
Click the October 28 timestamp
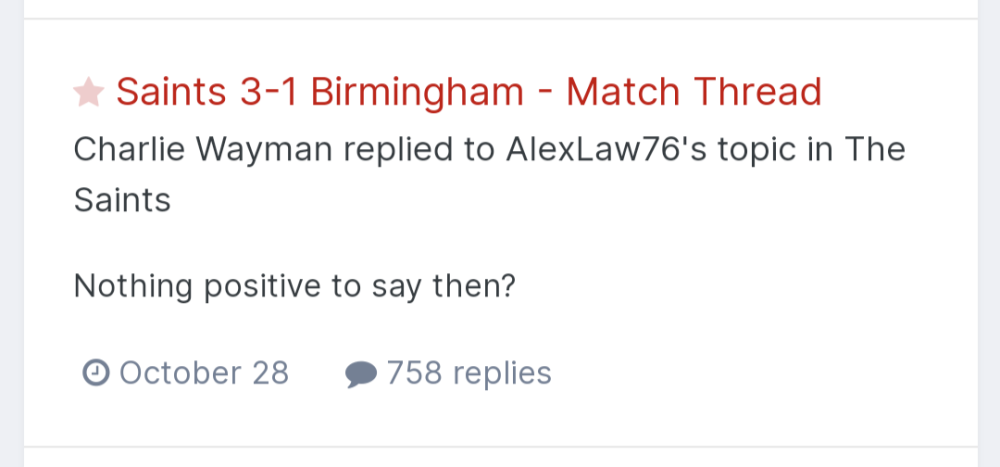pos(204,373)
